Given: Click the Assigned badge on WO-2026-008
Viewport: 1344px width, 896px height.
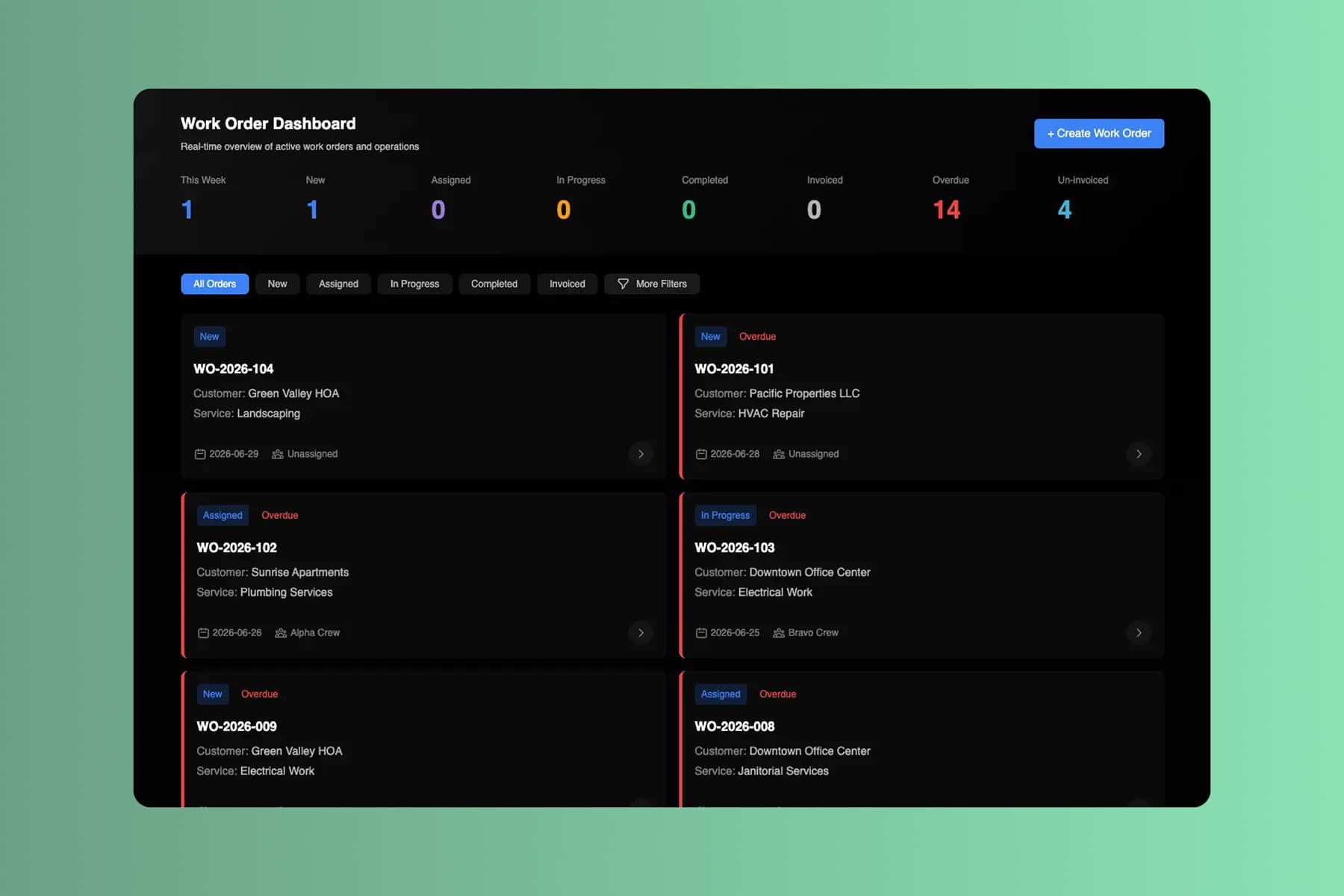Looking at the screenshot, I should pyautogui.click(x=721, y=694).
